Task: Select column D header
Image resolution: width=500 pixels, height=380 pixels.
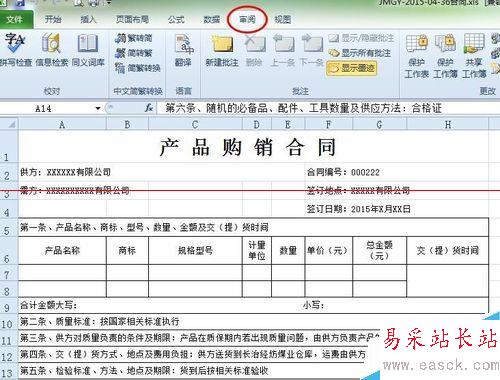Action: [x=257, y=125]
